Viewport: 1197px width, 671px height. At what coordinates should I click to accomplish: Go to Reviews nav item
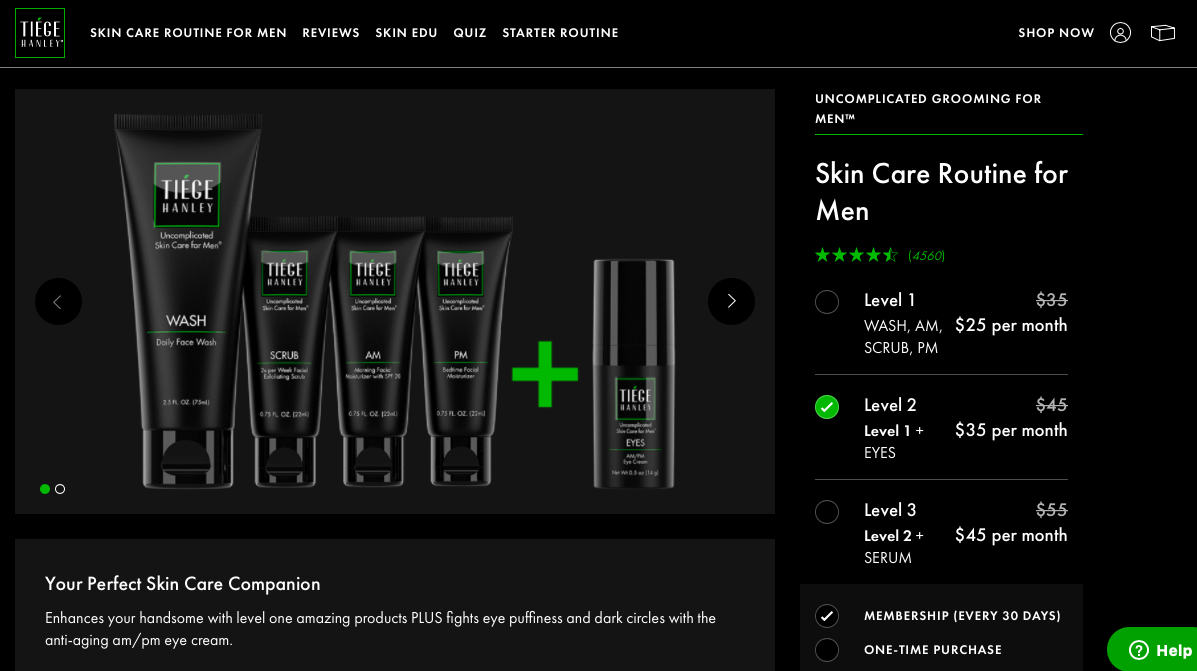(x=331, y=33)
